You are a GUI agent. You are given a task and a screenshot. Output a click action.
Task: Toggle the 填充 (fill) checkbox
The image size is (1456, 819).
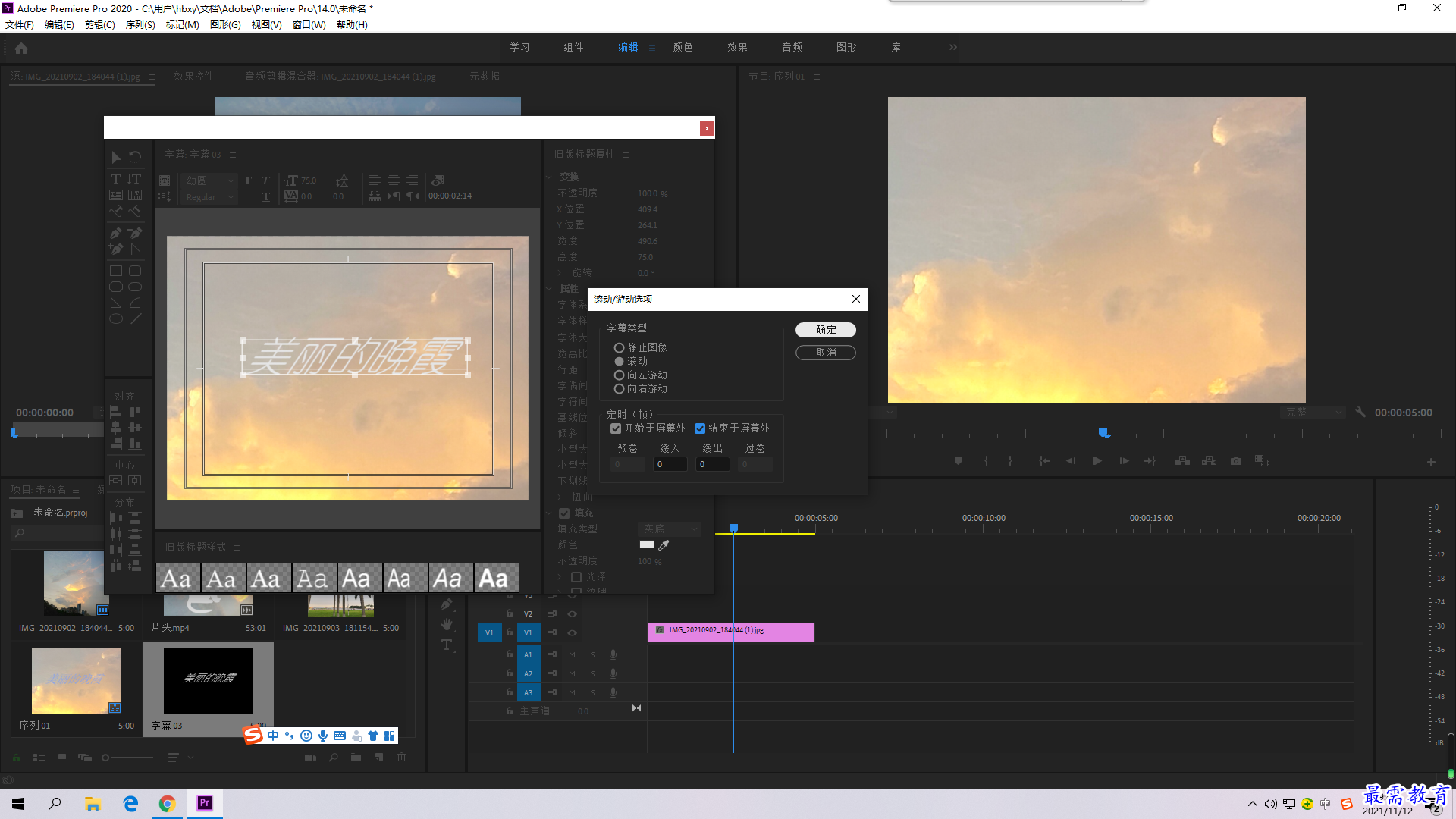point(564,513)
